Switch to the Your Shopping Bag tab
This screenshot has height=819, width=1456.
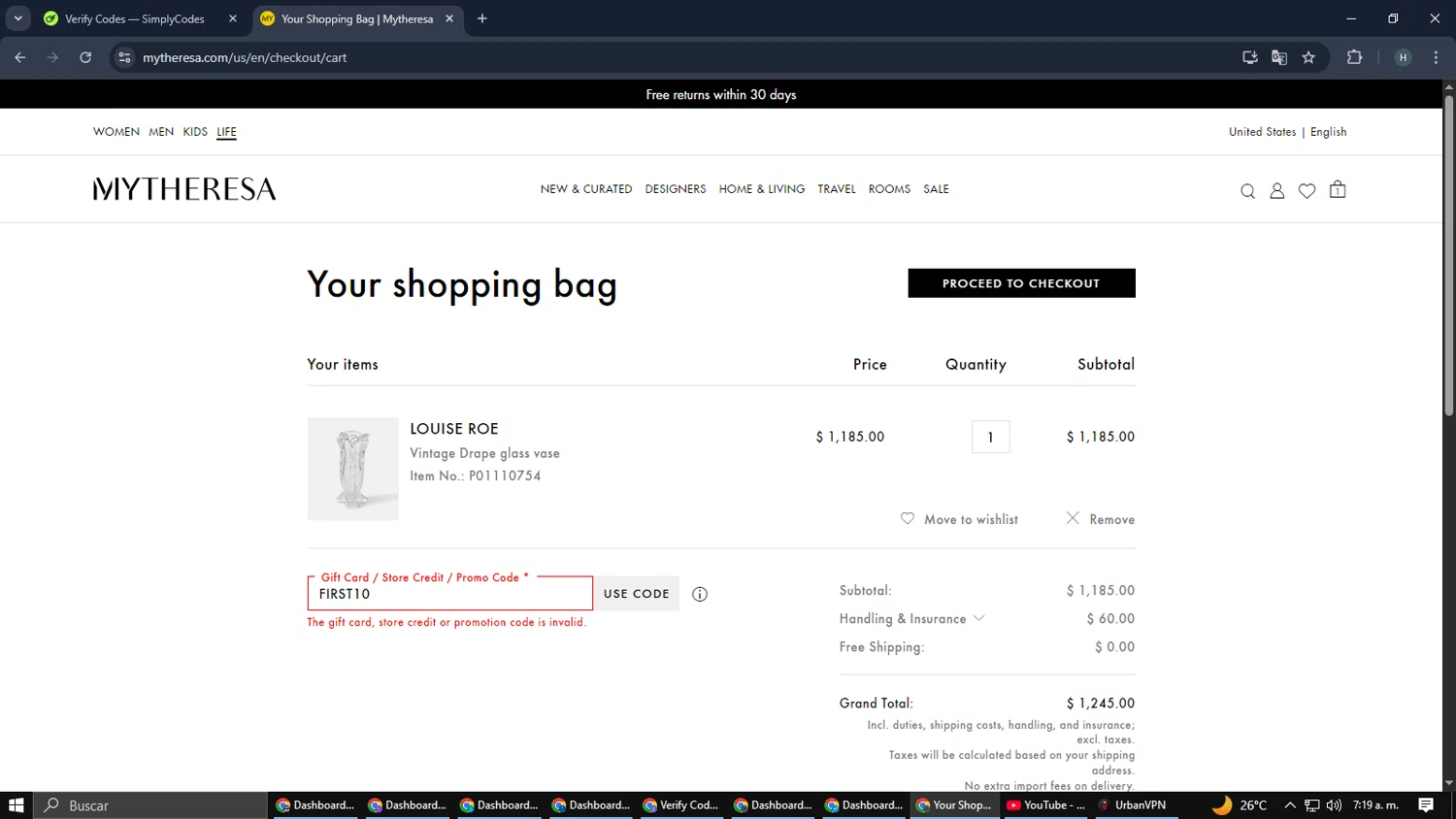click(x=358, y=18)
